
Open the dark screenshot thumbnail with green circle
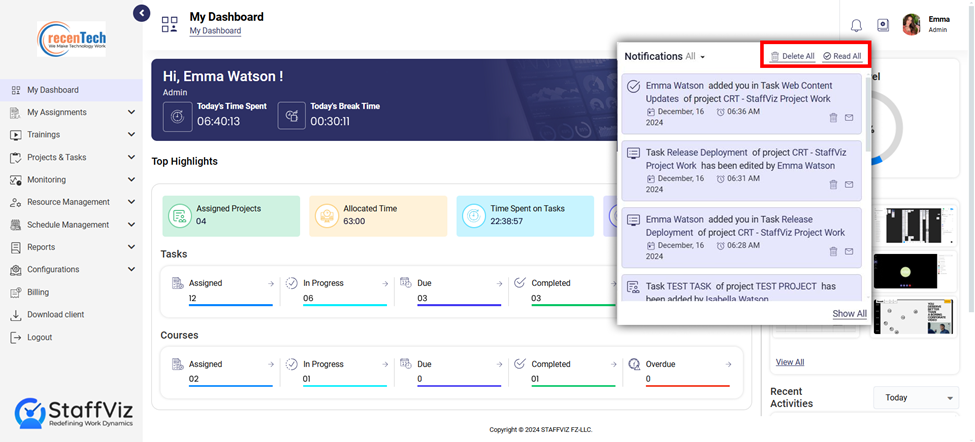click(x=913, y=271)
